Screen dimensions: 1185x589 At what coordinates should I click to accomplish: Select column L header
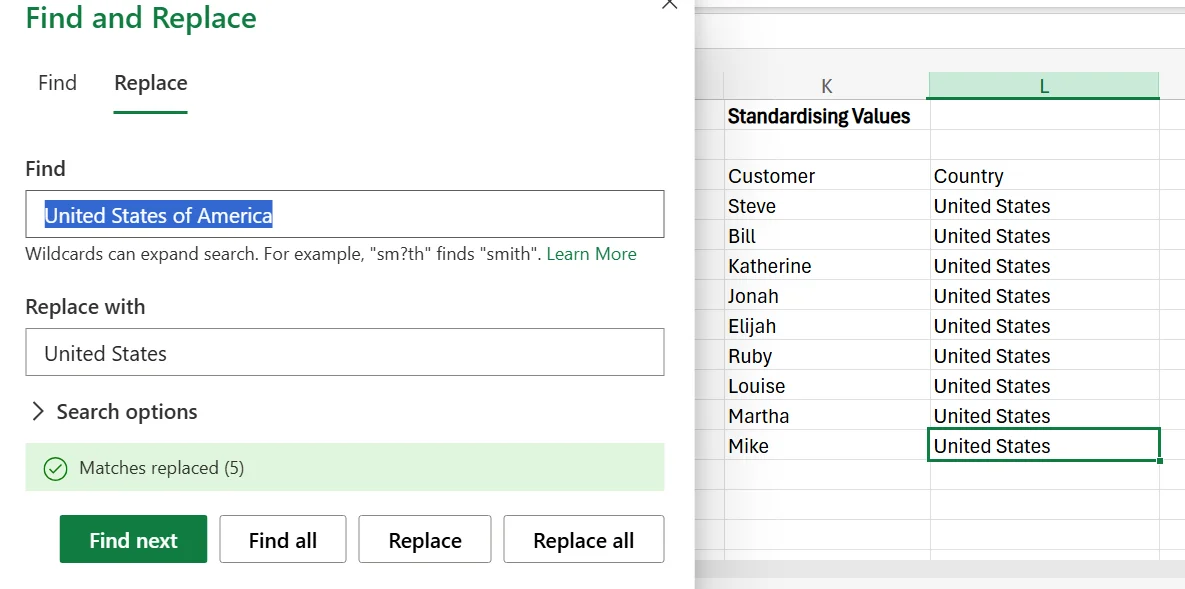tap(1043, 86)
